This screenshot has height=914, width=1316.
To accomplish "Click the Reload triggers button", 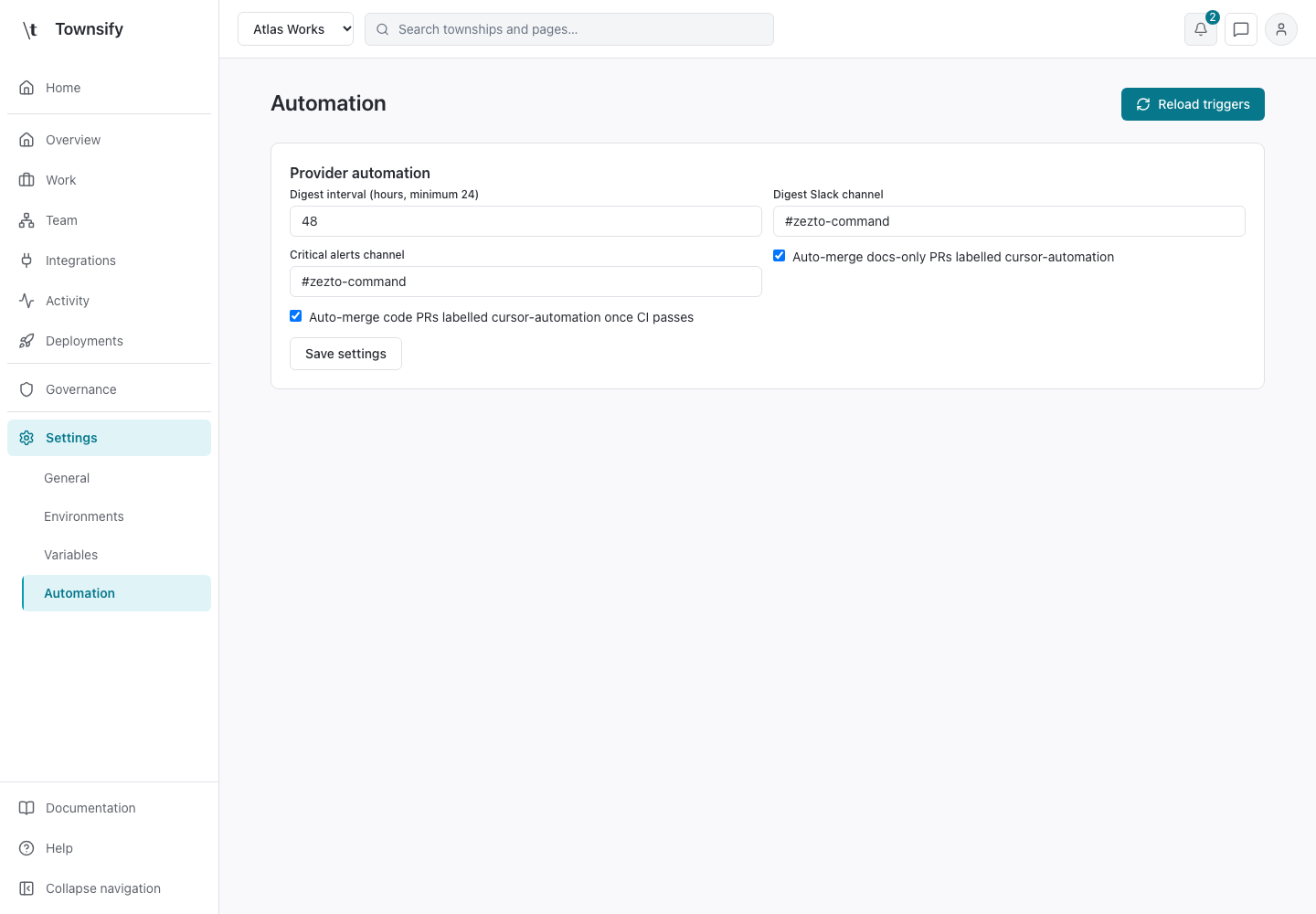I will tap(1193, 104).
